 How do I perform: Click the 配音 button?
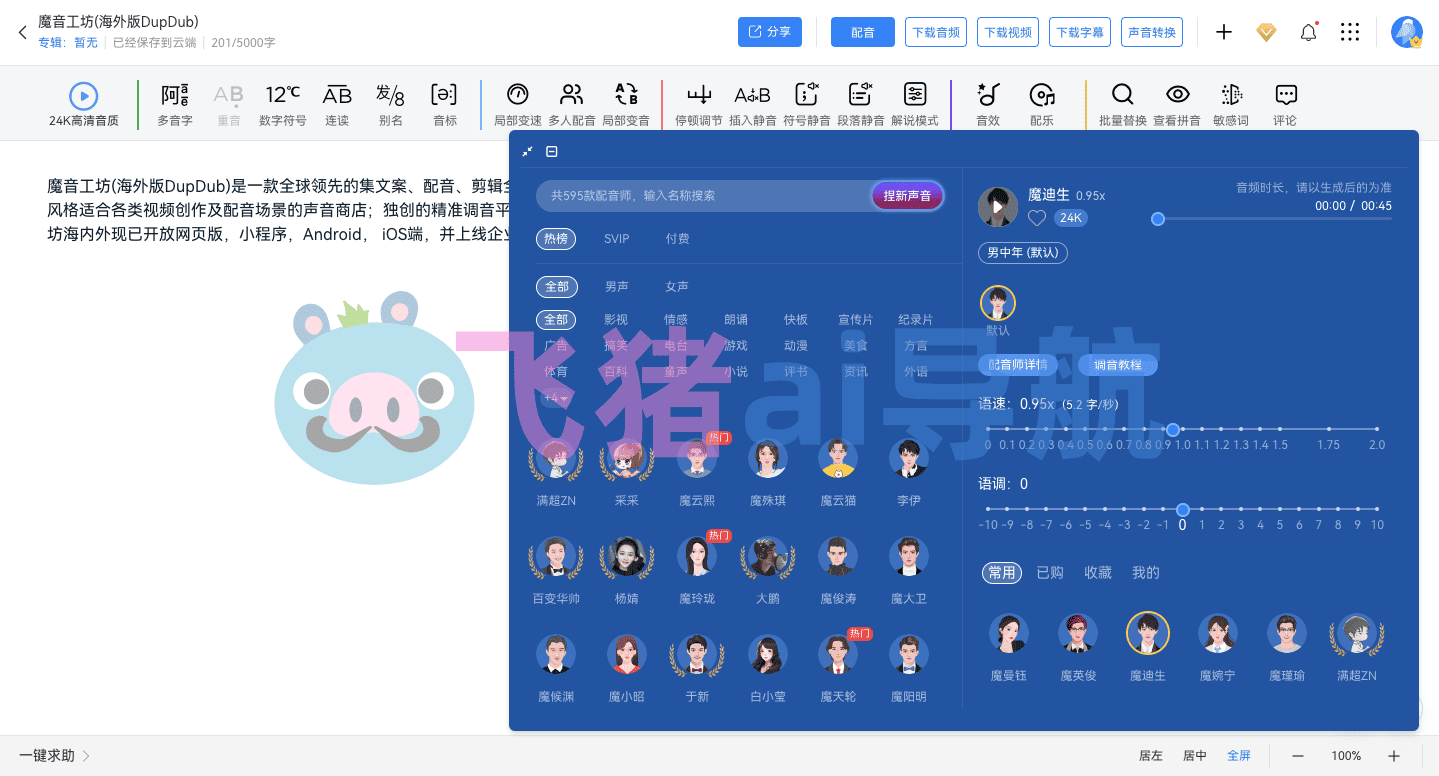tap(863, 32)
